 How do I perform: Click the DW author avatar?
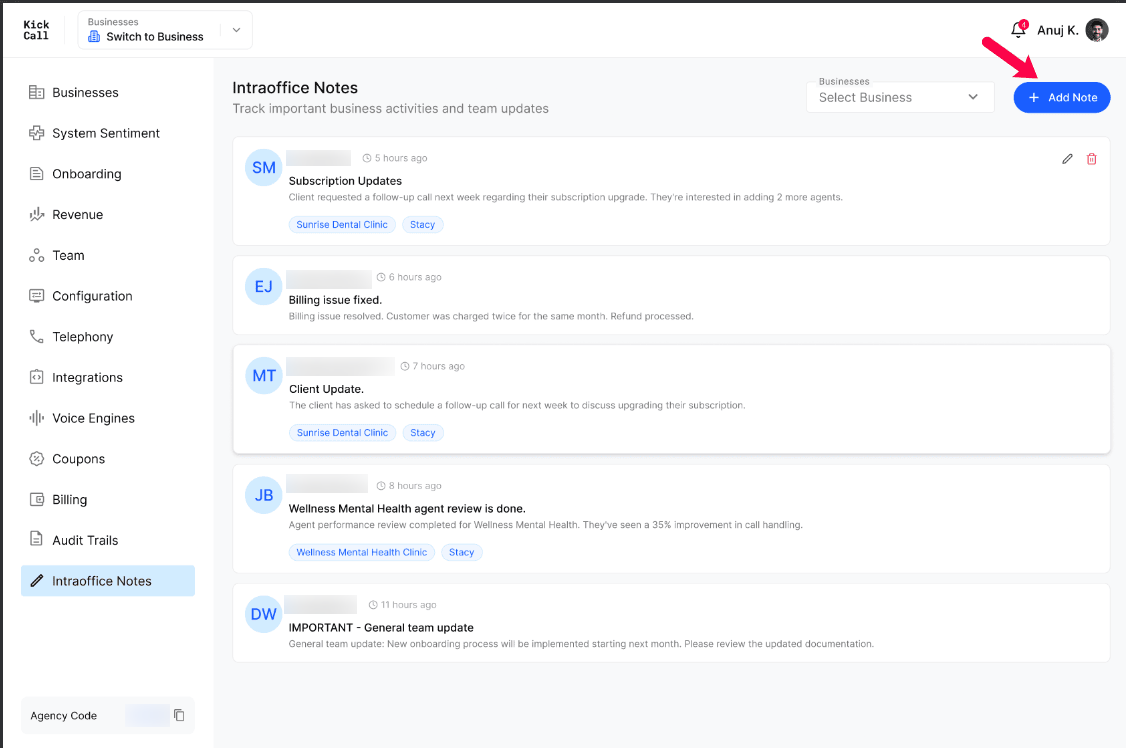264,614
